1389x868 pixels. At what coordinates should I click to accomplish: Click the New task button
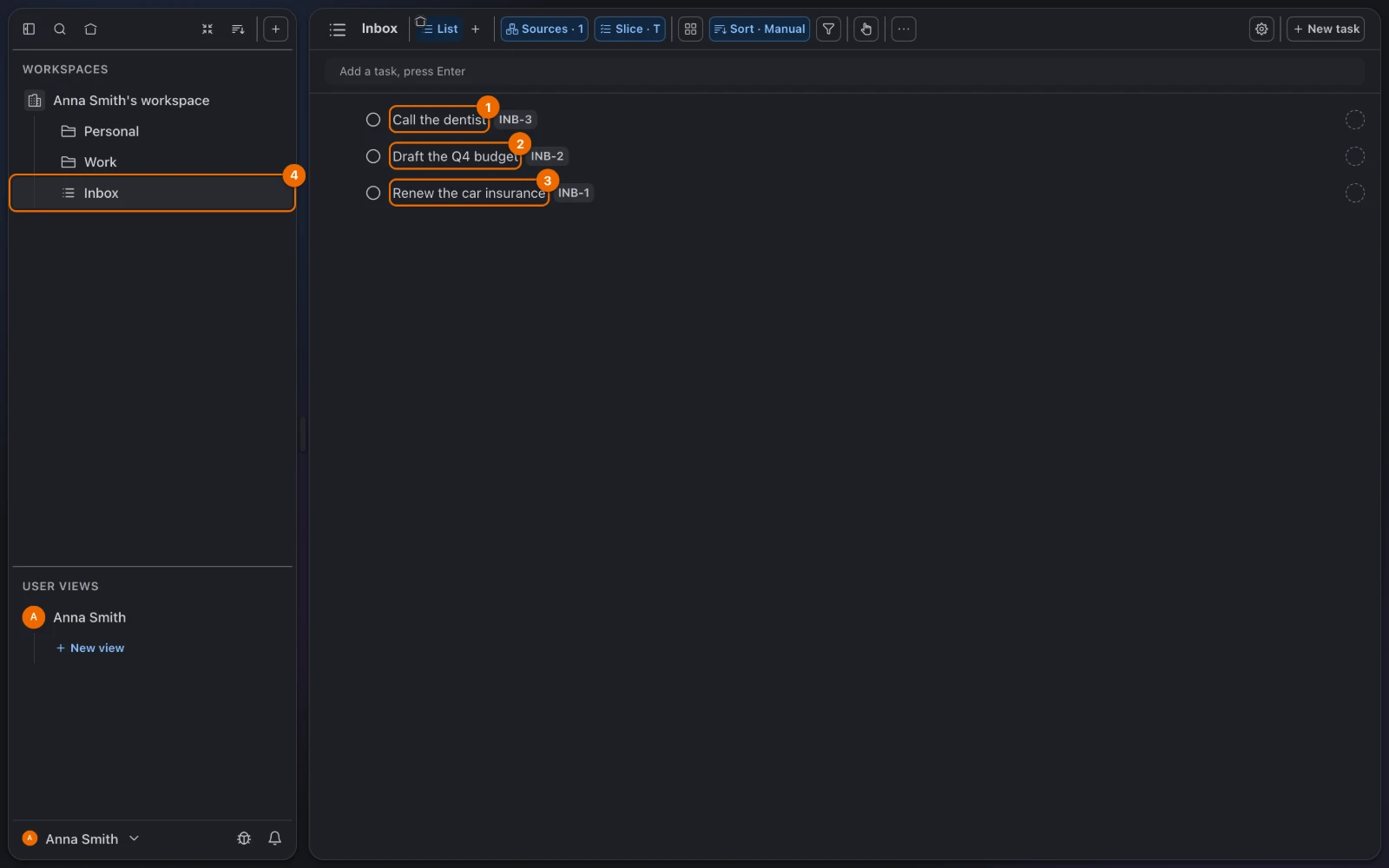tap(1326, 29)
